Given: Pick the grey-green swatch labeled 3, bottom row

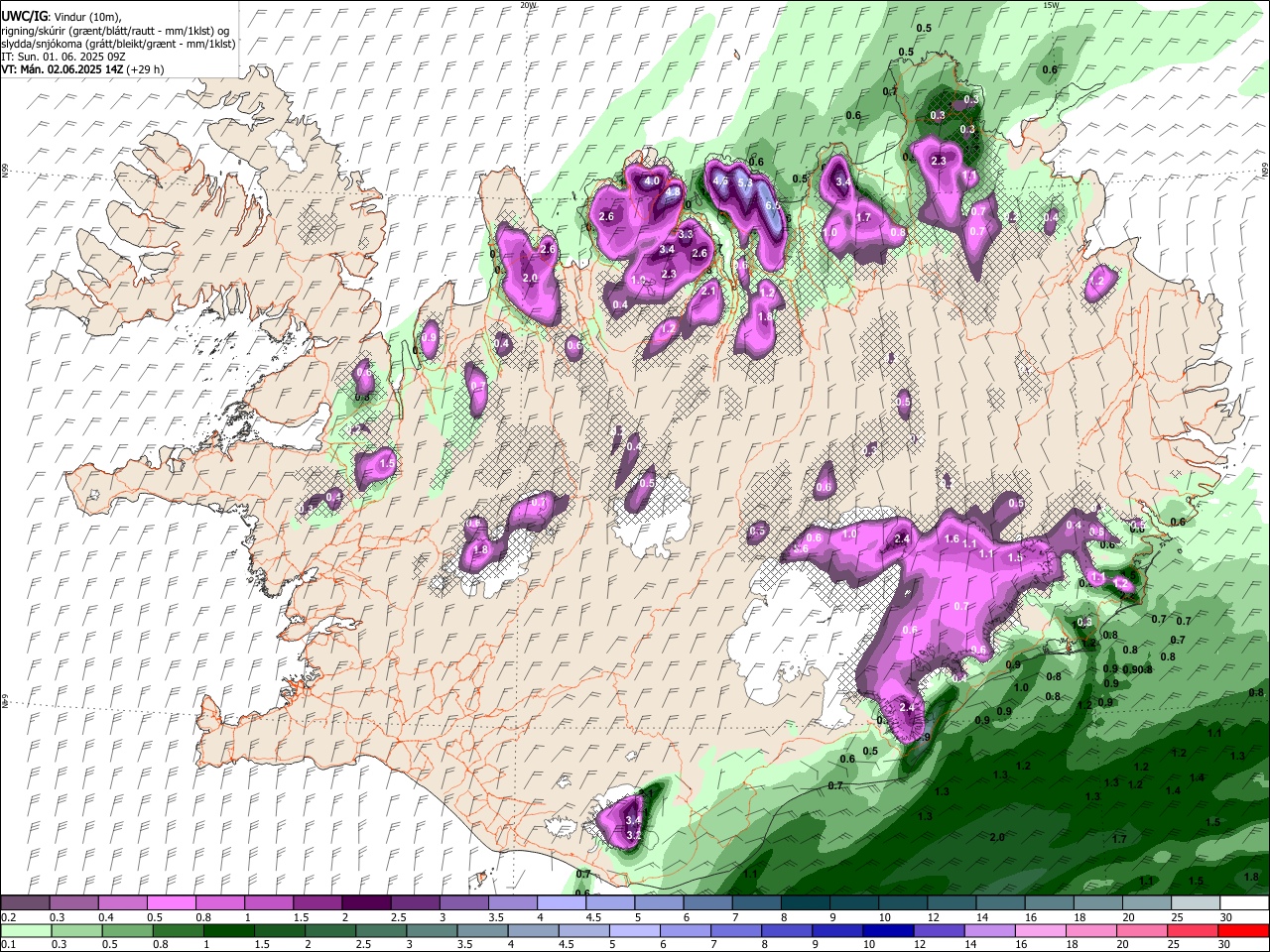Looking at the screenshot, I should (432, 930).
